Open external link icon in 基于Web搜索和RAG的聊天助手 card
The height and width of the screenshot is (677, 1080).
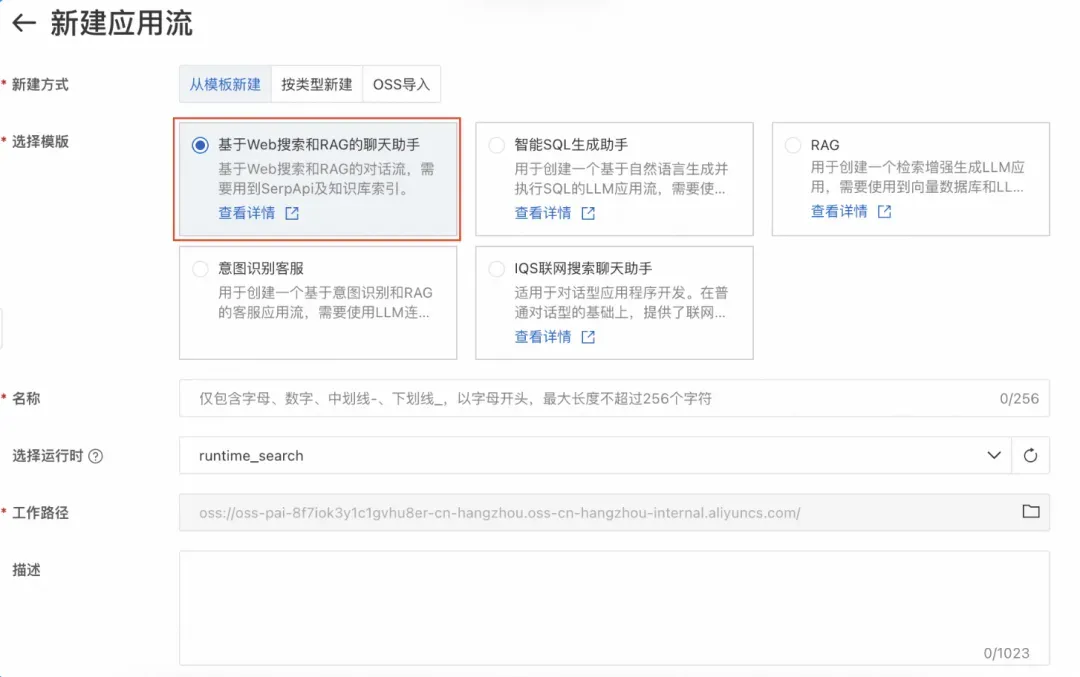292,213
